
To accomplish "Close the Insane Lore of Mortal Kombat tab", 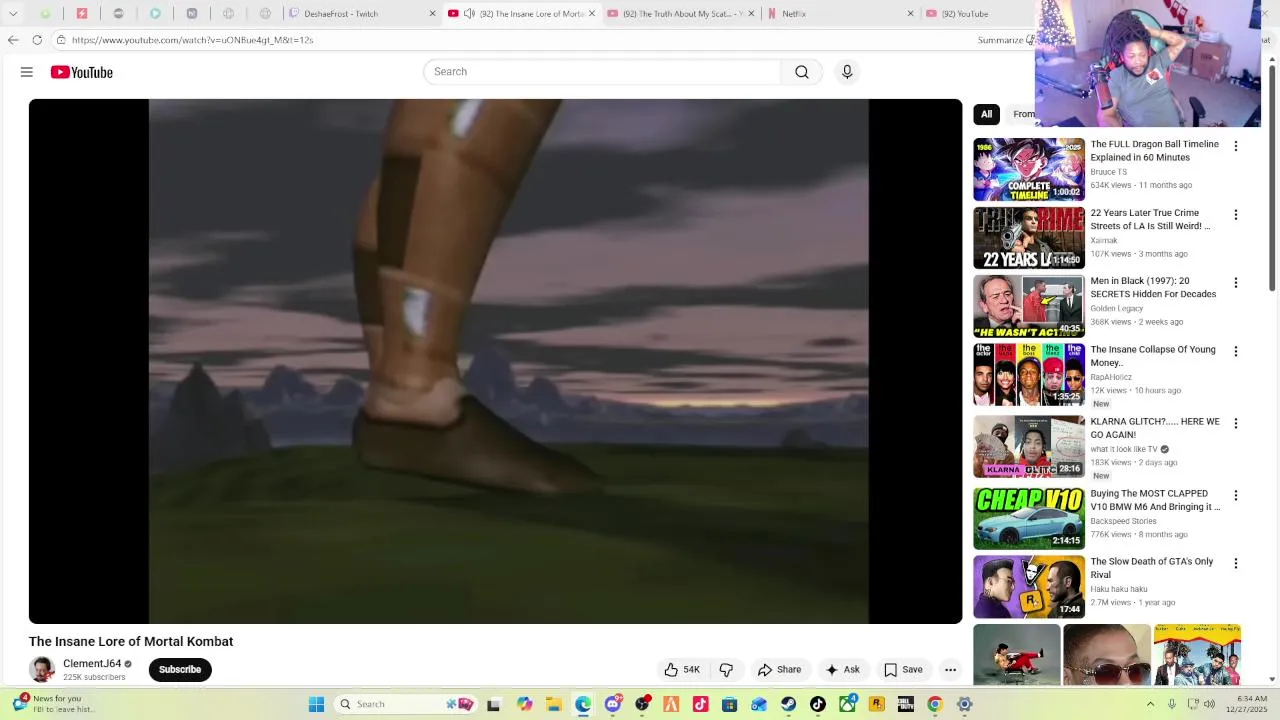I will [x=592, y=14].
